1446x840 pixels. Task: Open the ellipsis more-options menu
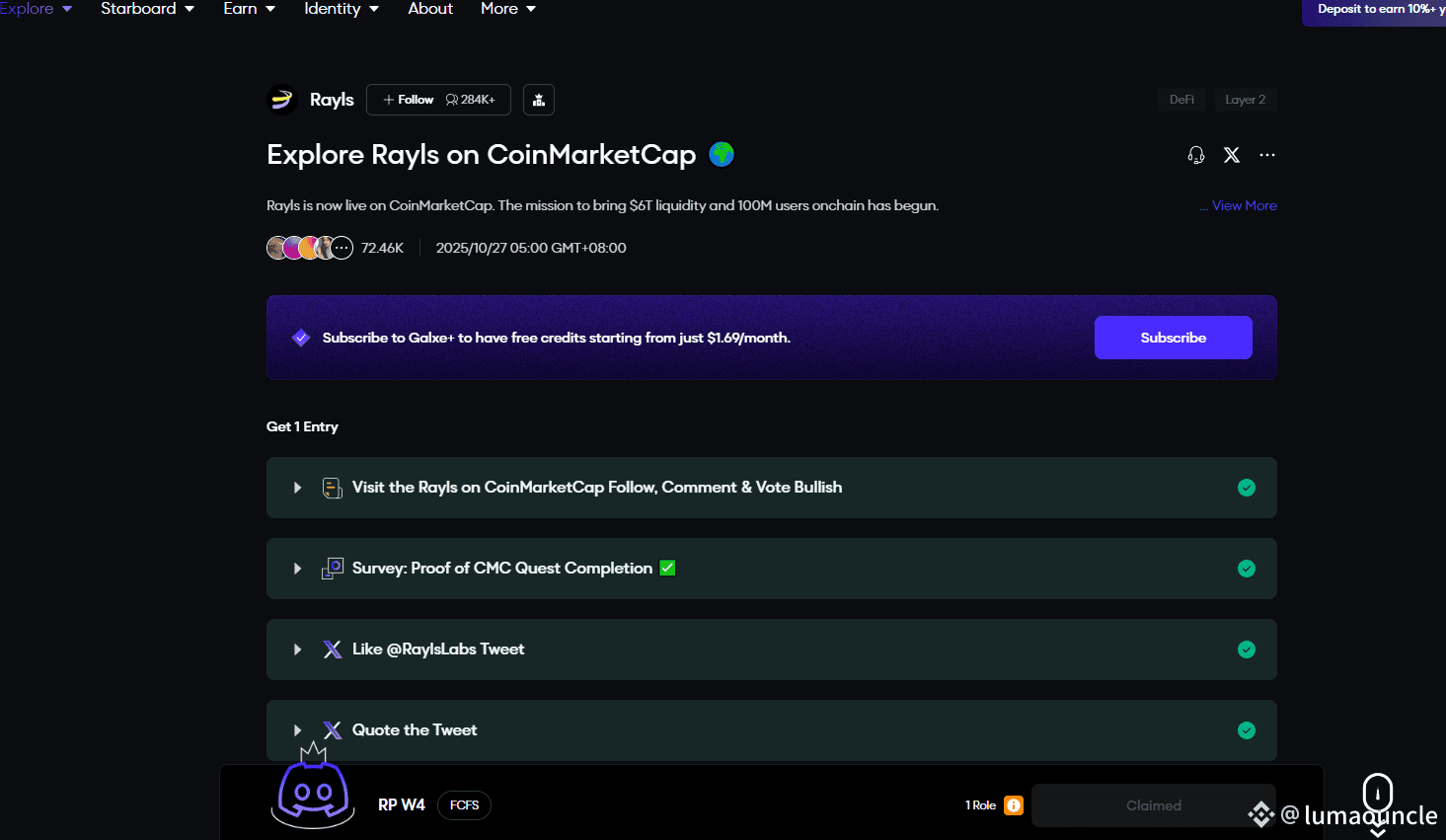(1267, 155)
